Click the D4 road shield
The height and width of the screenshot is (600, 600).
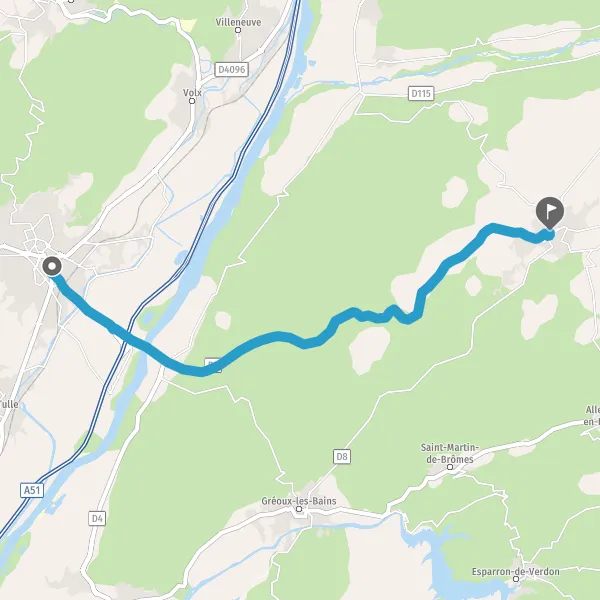[x=97, y=518]
